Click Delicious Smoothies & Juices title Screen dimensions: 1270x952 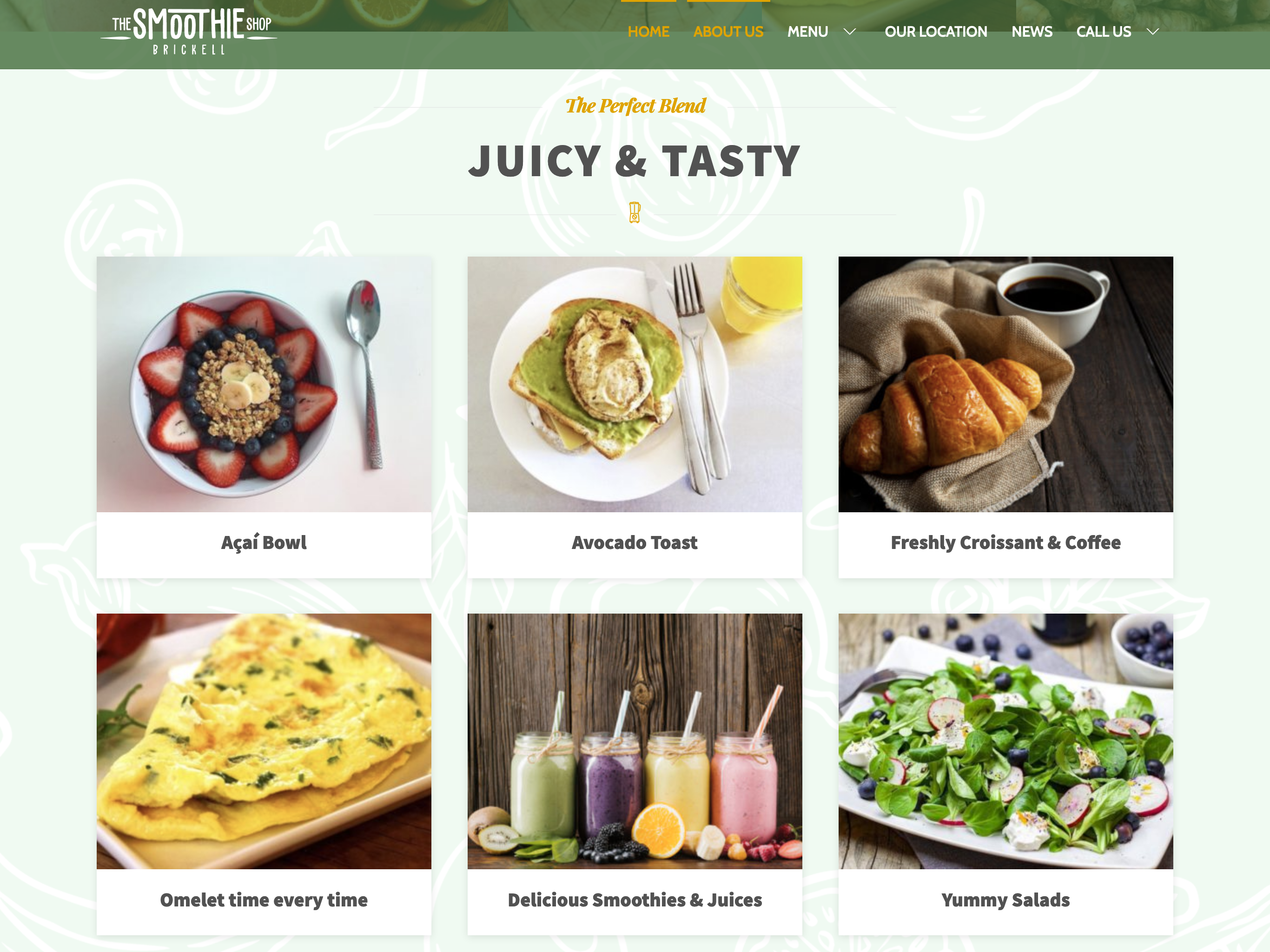coord(635,900)
